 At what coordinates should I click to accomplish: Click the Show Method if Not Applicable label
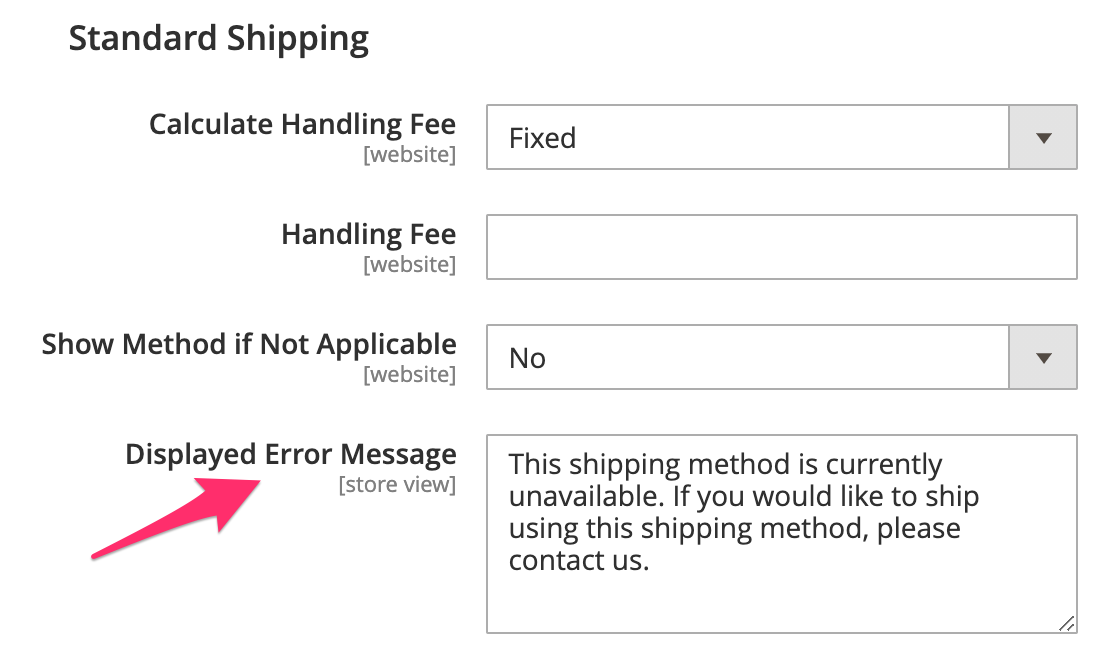(249, 344)
